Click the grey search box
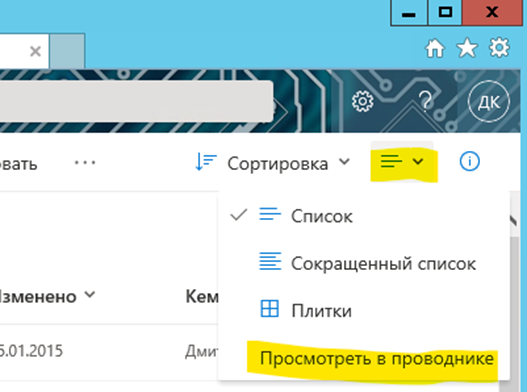The image size is (527, 392). (136, 101)
